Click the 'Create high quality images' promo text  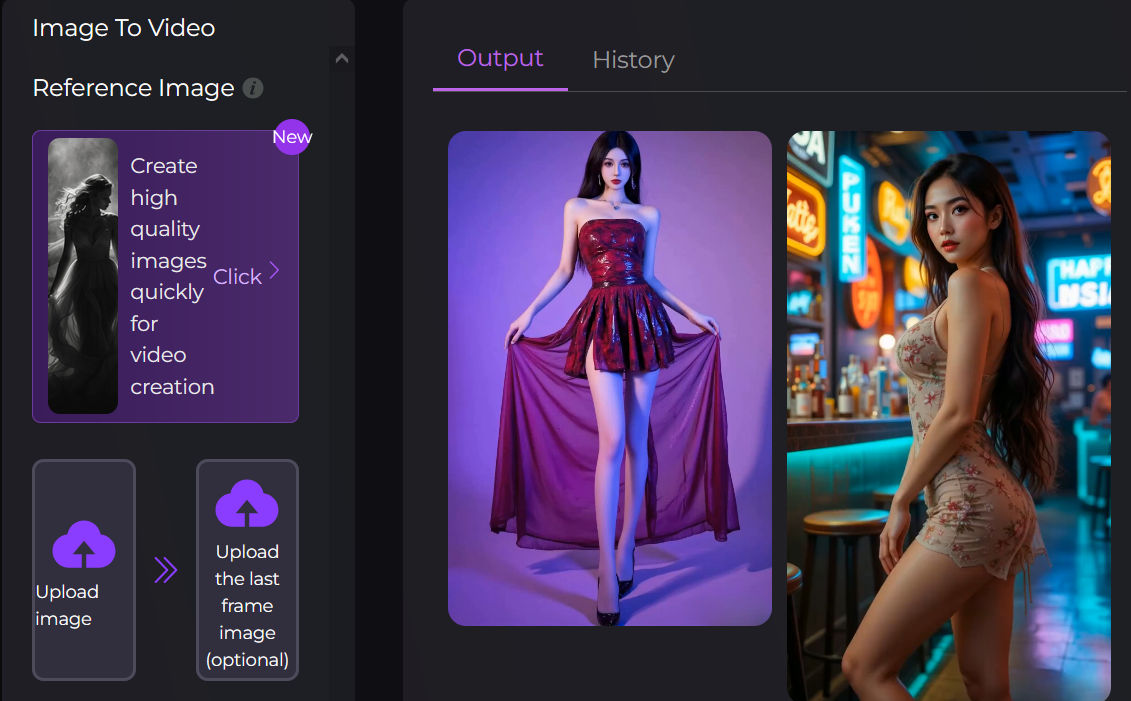click(167, 276)
